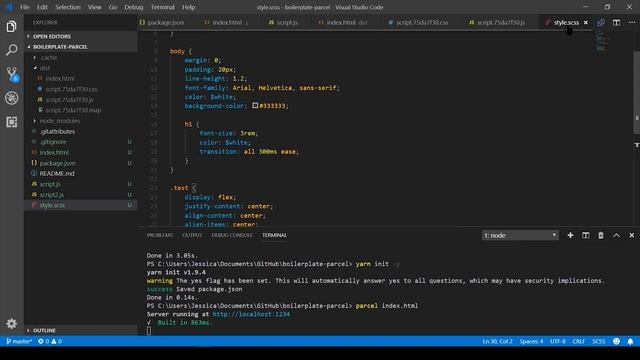Open the editor More Actions ellipsis
The height and width of the screenshot is (360, 640).
coord(631,22)
